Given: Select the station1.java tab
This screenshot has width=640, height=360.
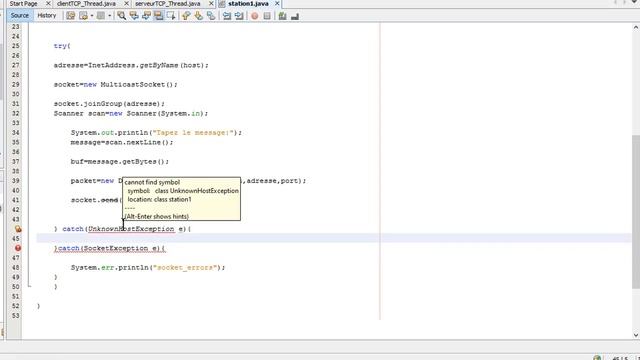Looking at the screenshot, I should [x=248, y=3].
